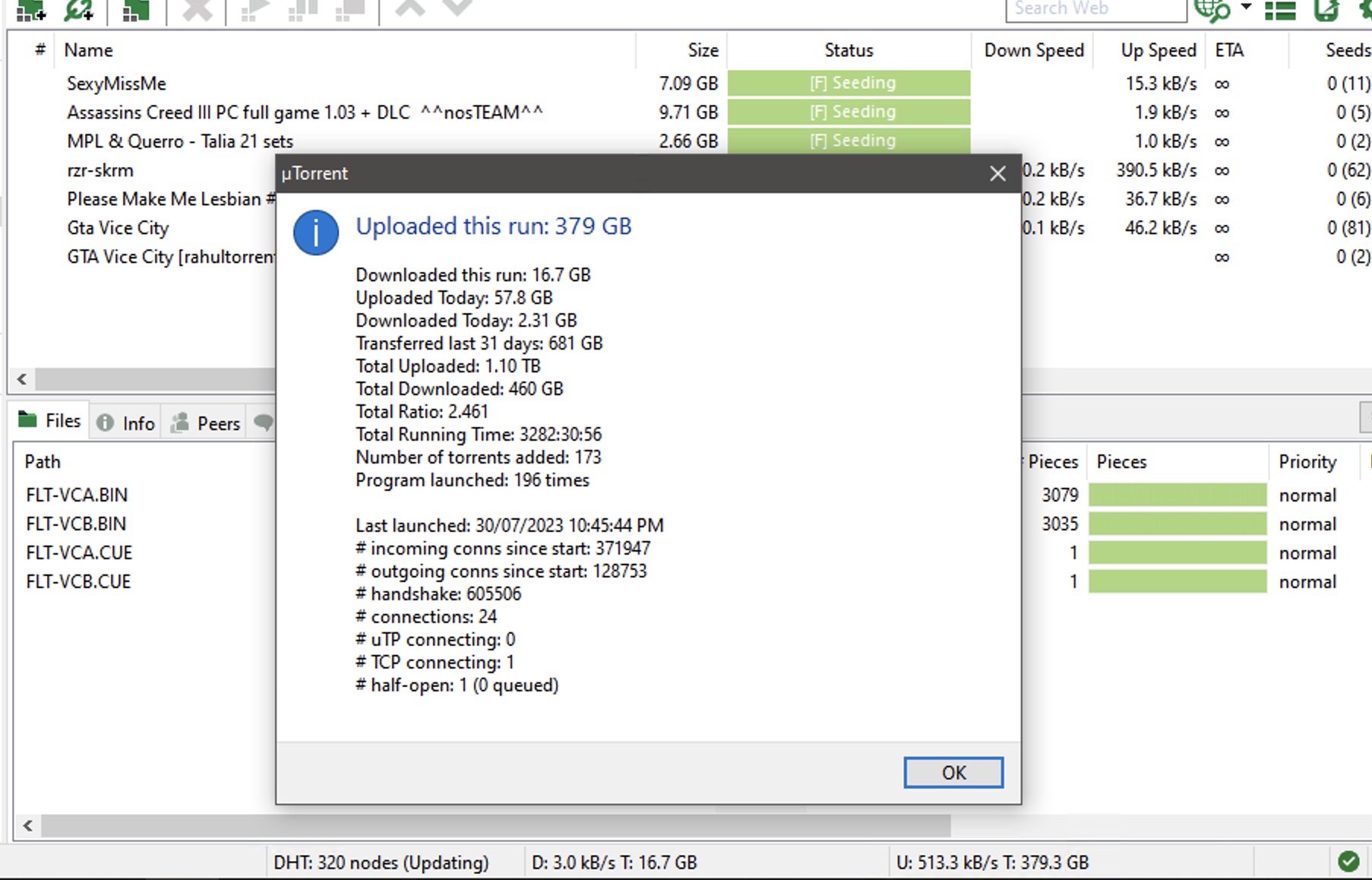Click files pane horizontal scrollbar thumb
1372x880 pixels.
495,825
